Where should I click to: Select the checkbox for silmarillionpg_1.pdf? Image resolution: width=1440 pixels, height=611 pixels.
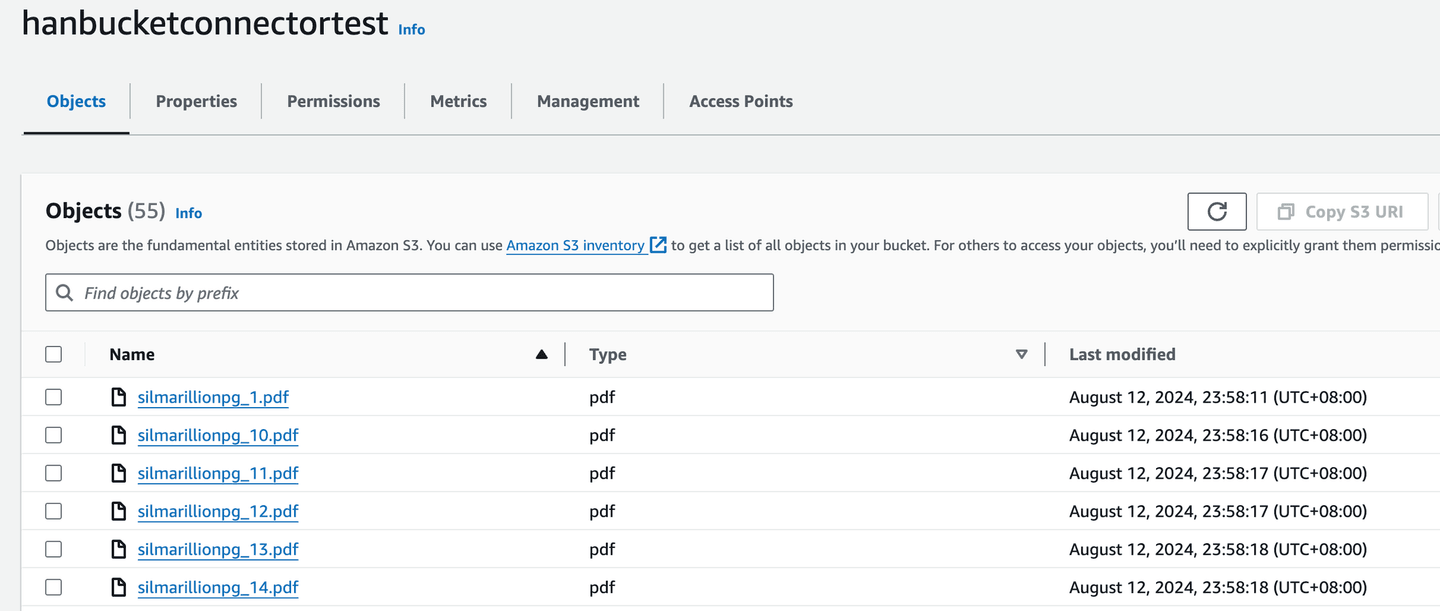click(x=54, y=398)
